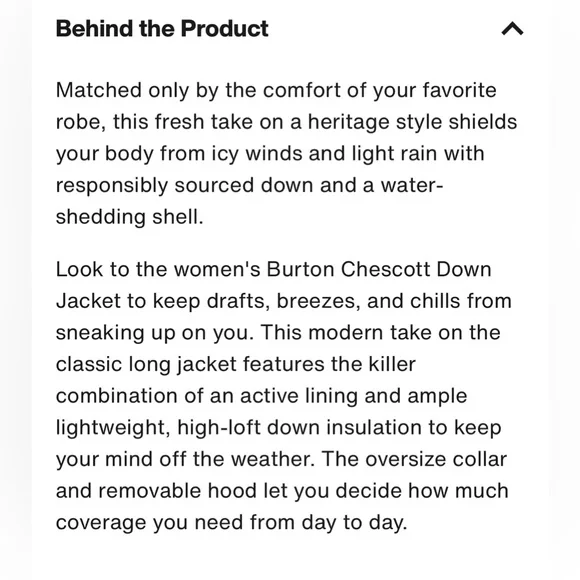Click the word 'Product' in the heading
The height and width of the screenshot is (580, 580).
point(225,29)
